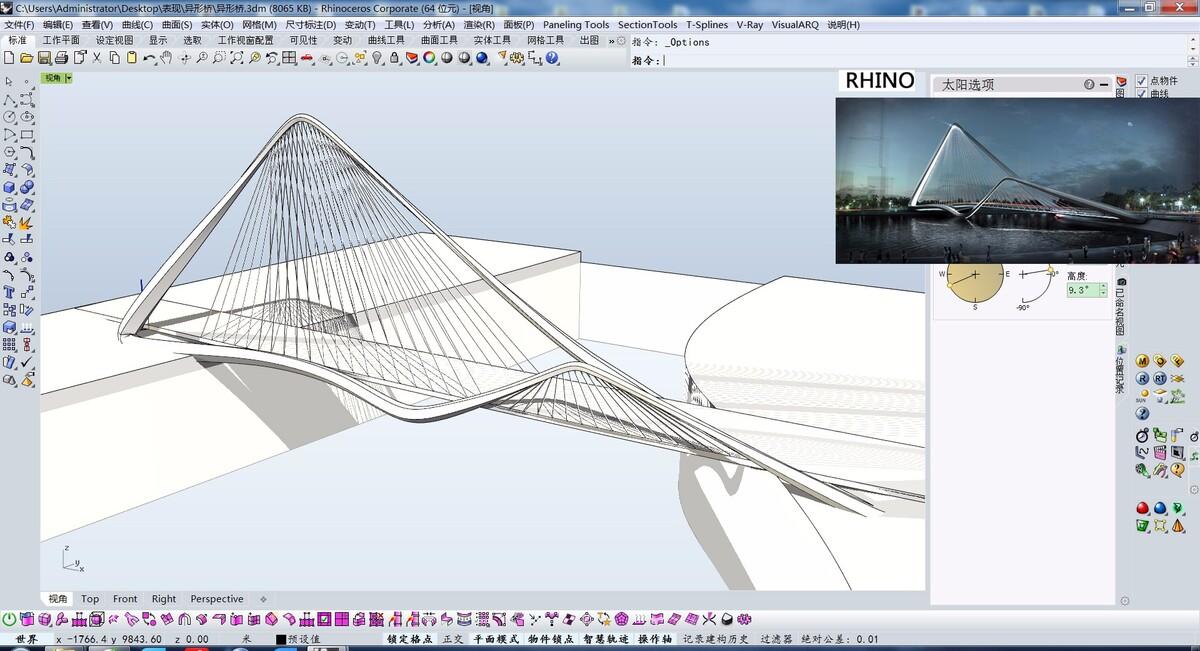
Task: Click the red sphere icon in right panel
Action: click(1142, 508)
